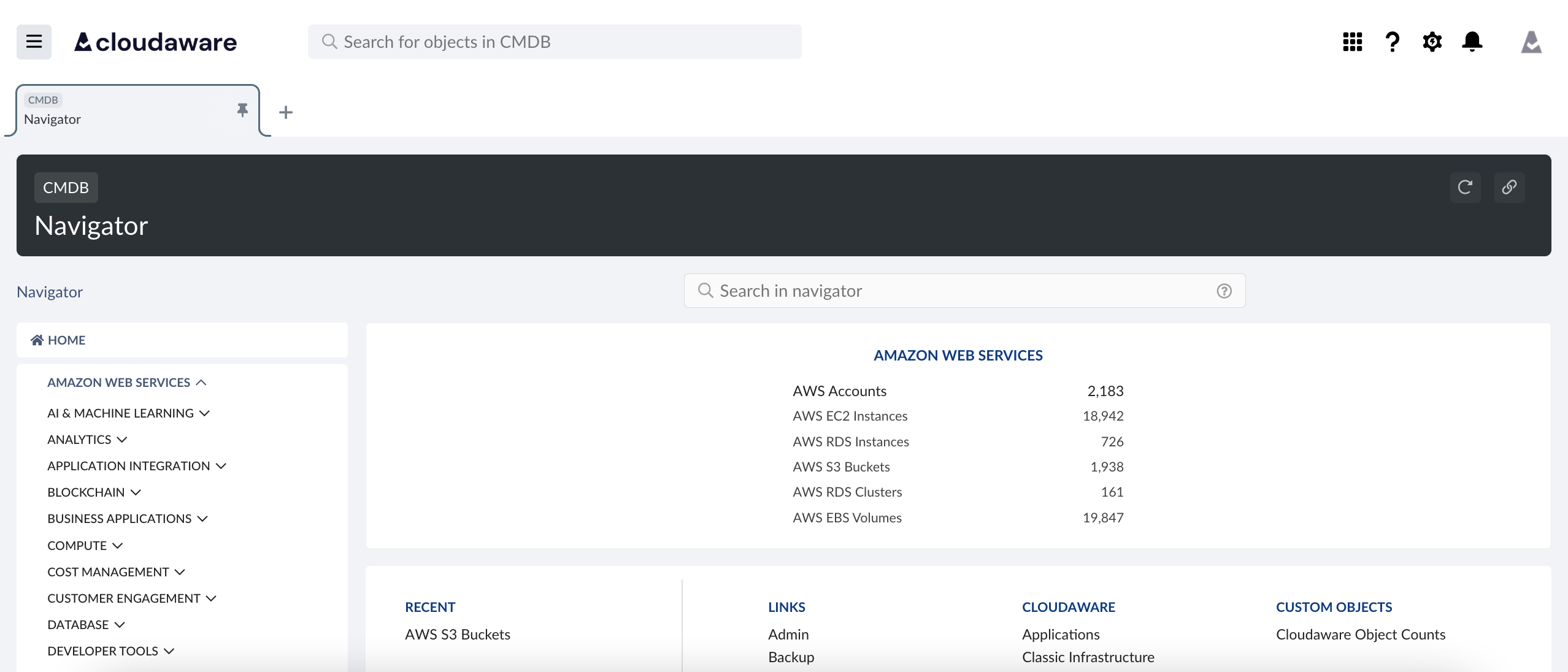Click the 161 RDS clusters count
1568x672 pixels.
1112,492
